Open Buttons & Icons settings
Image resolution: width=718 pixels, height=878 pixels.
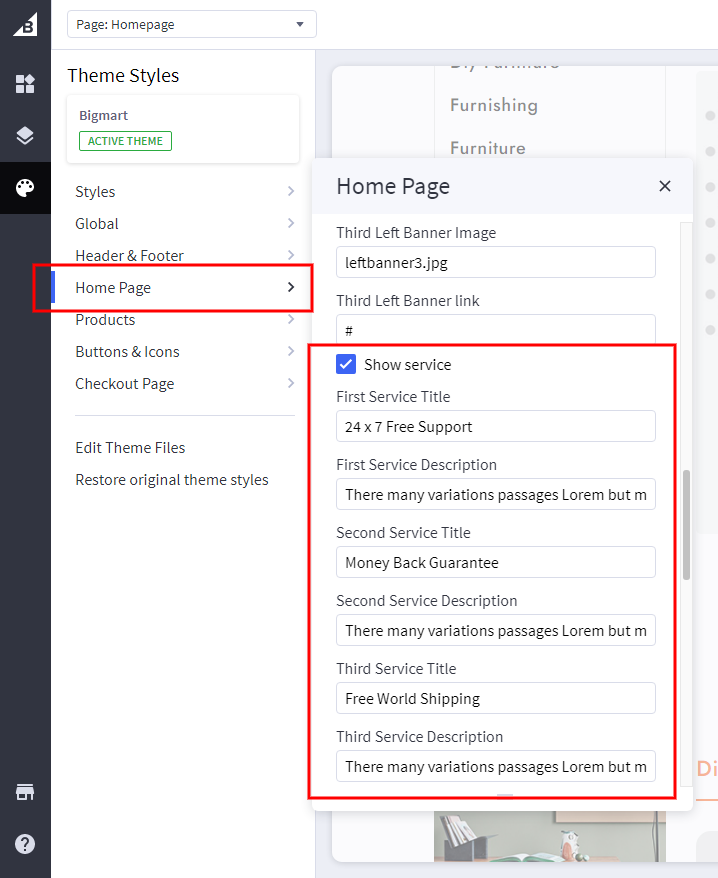(x=184, y=352)
